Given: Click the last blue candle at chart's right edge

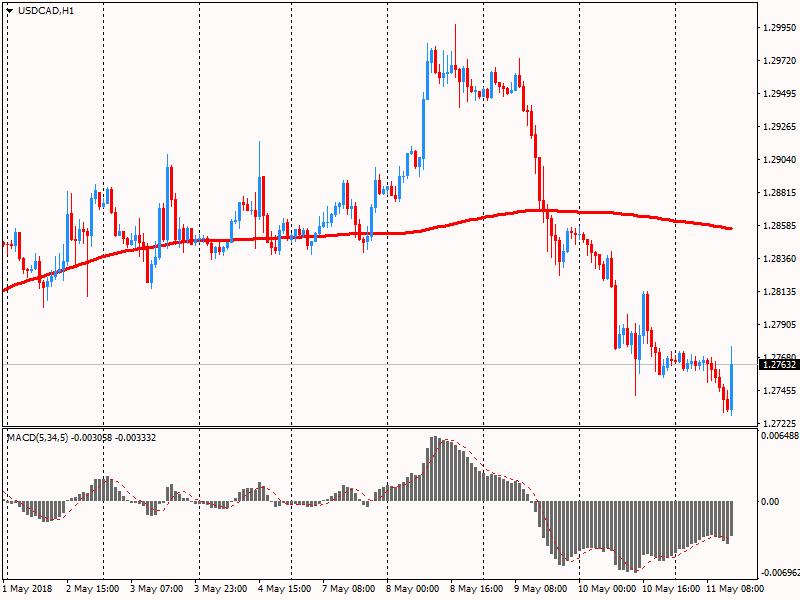Looking at the screenshot, I should point(732,387).
